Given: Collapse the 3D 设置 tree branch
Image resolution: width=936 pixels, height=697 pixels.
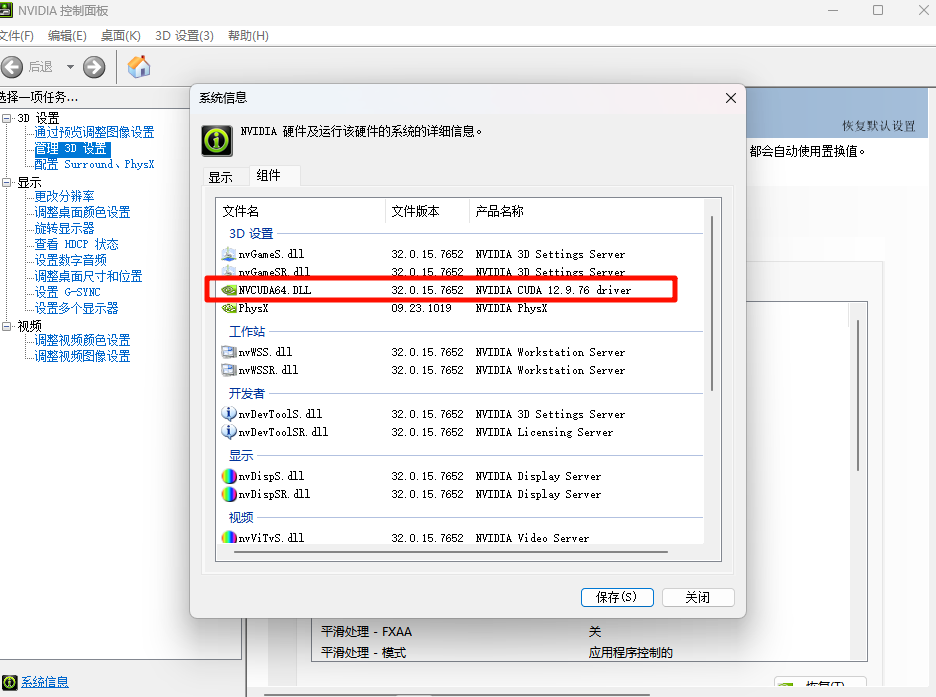Looking at the screenshot, I should [7, 117].
